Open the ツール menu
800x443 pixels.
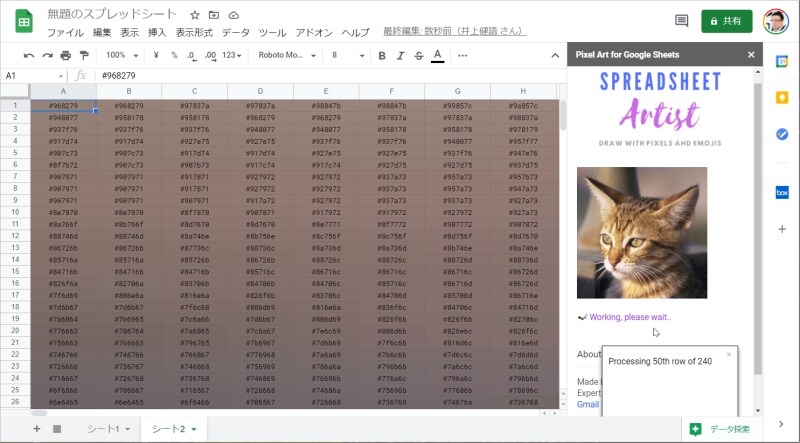click(x=272, y=33)
